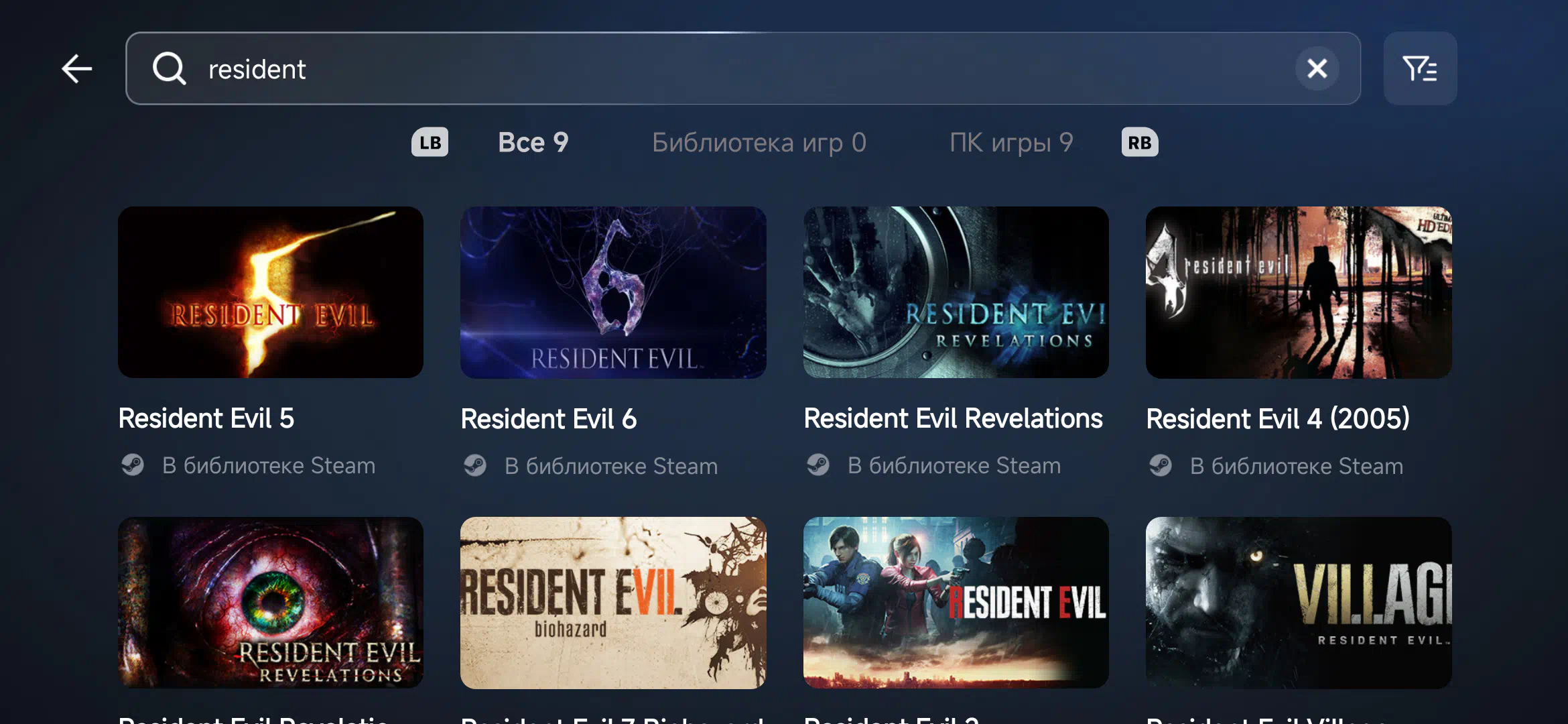Go back using the left arrow icon
This screenshot has width=1568, height=724.
77,68
